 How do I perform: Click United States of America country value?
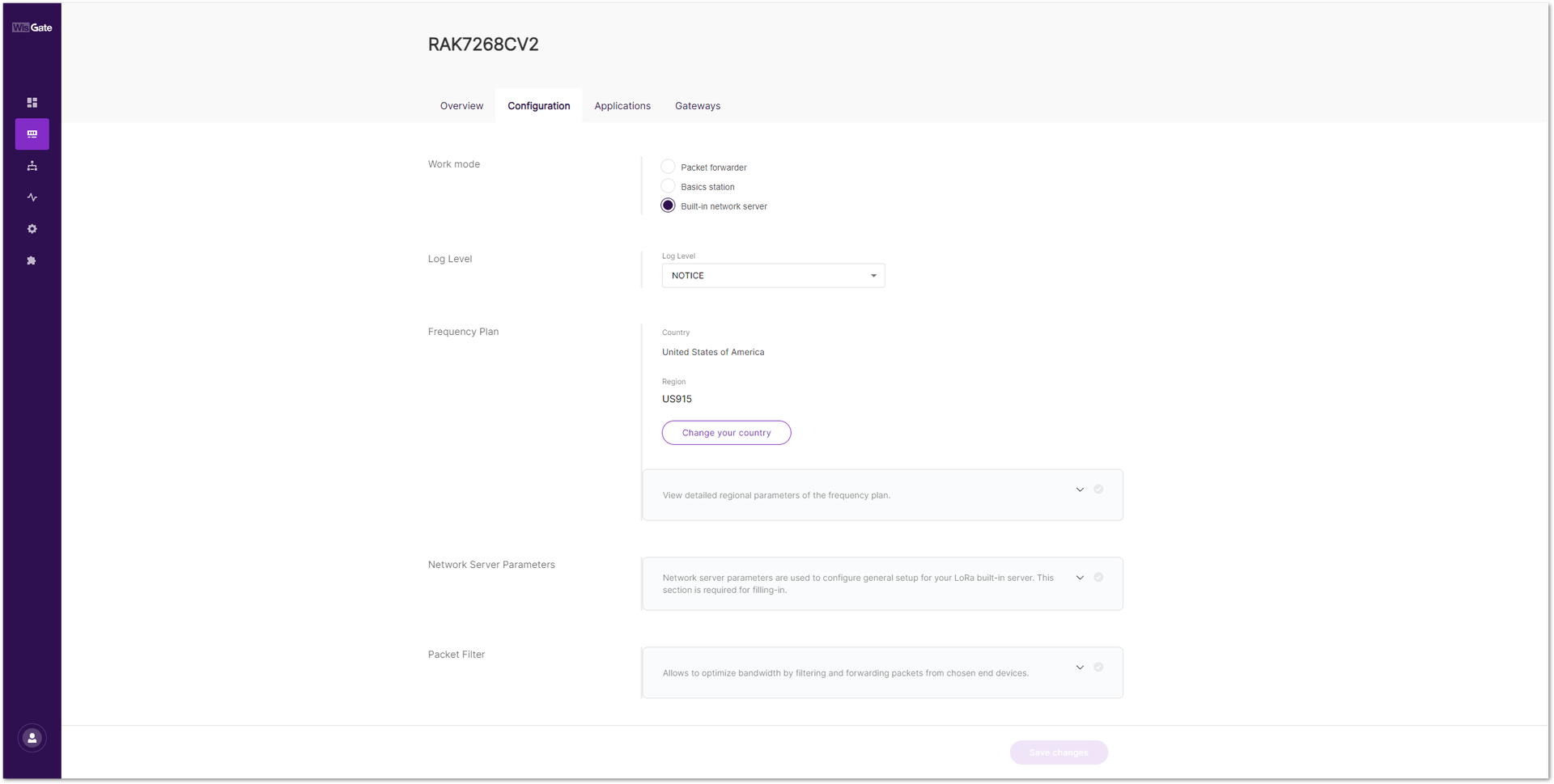(713, 352)
